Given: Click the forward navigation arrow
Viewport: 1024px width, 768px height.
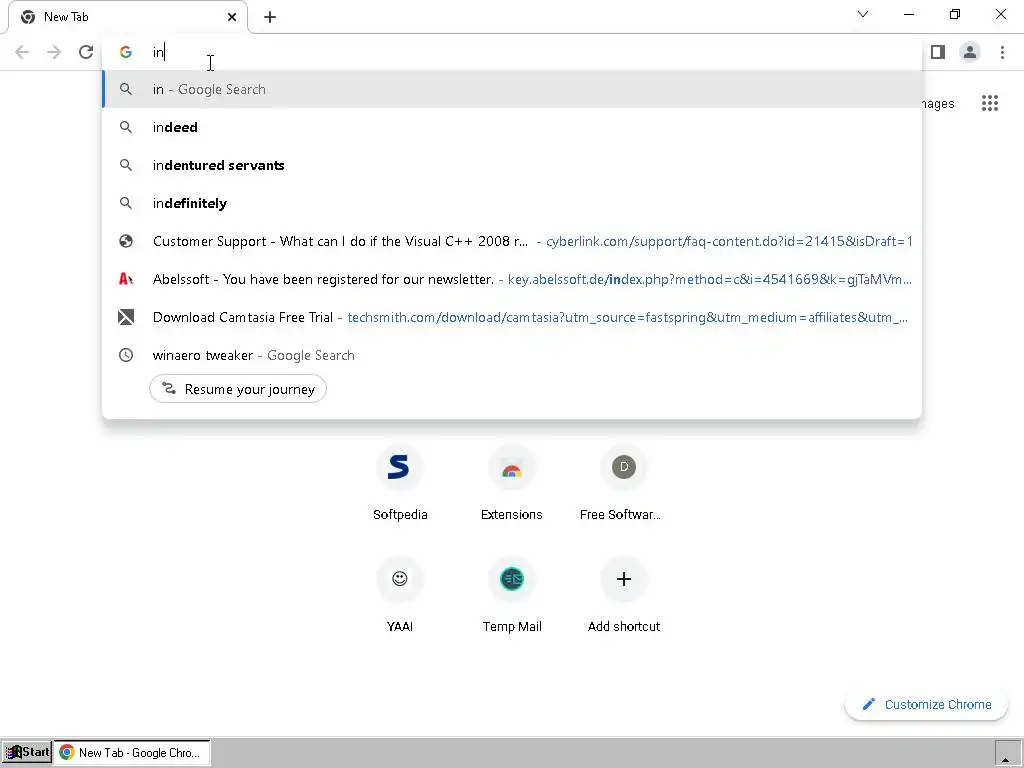Looking at the screenshot, I should pyautogui.click(x=54, y=52).
